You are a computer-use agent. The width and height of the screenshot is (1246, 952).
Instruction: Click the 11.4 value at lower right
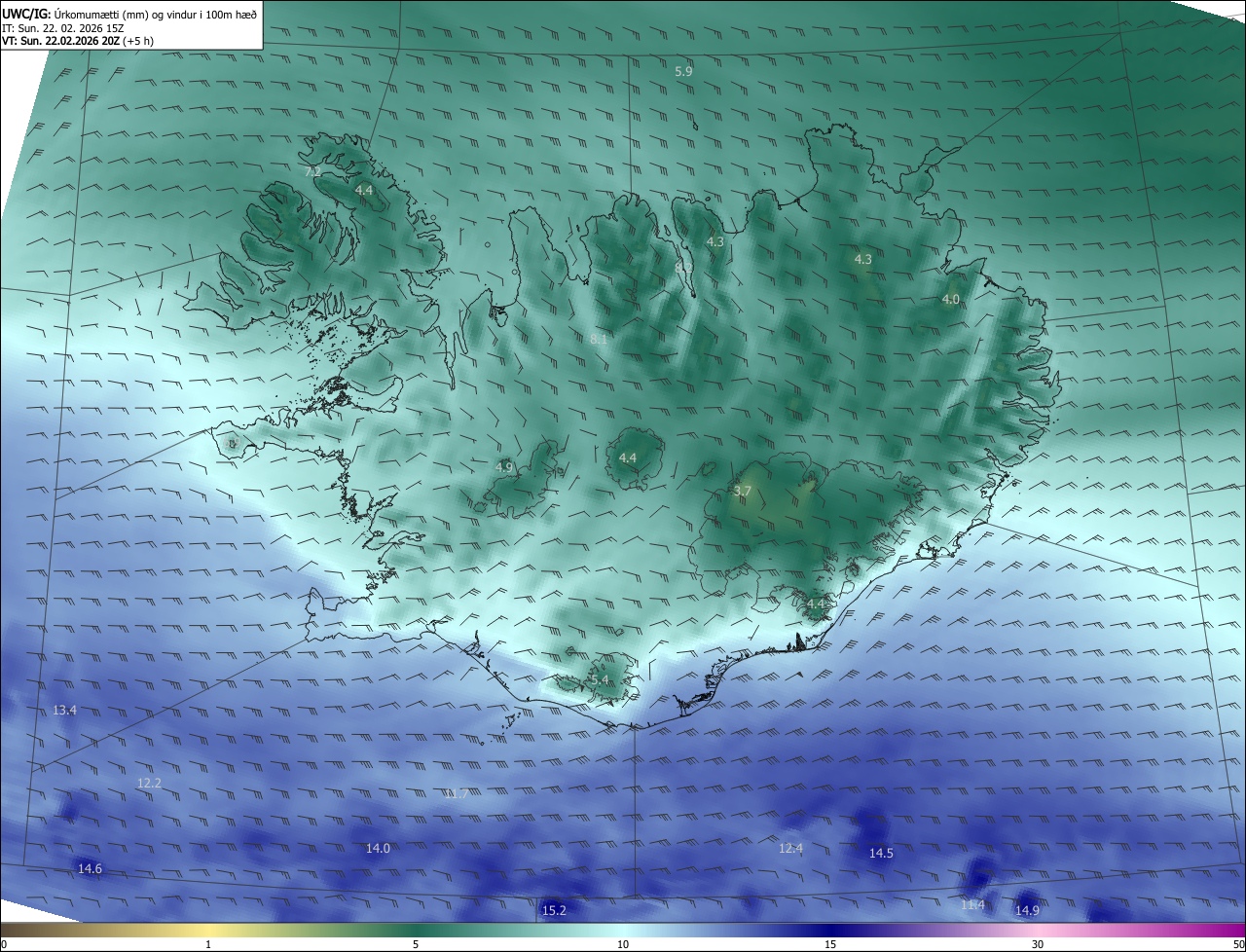[x=972, y=905]
